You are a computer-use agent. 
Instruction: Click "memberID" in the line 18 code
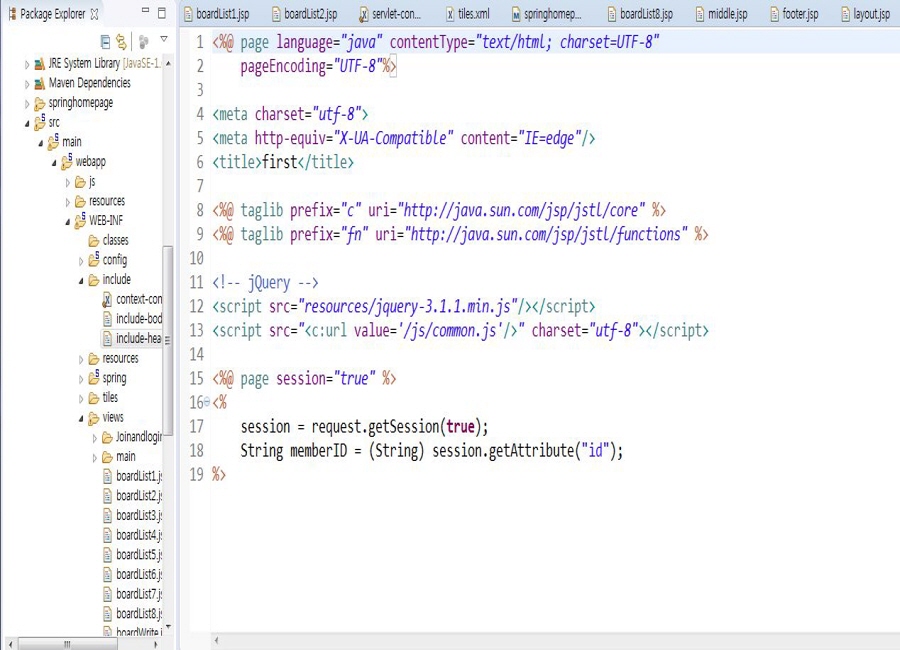pos(319,451)
